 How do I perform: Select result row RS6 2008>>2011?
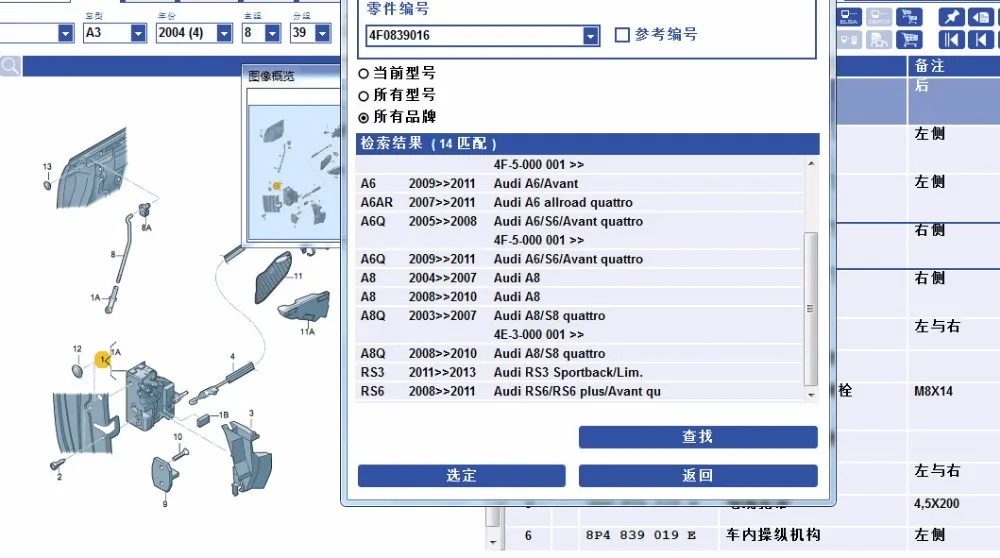coord(579,392)
